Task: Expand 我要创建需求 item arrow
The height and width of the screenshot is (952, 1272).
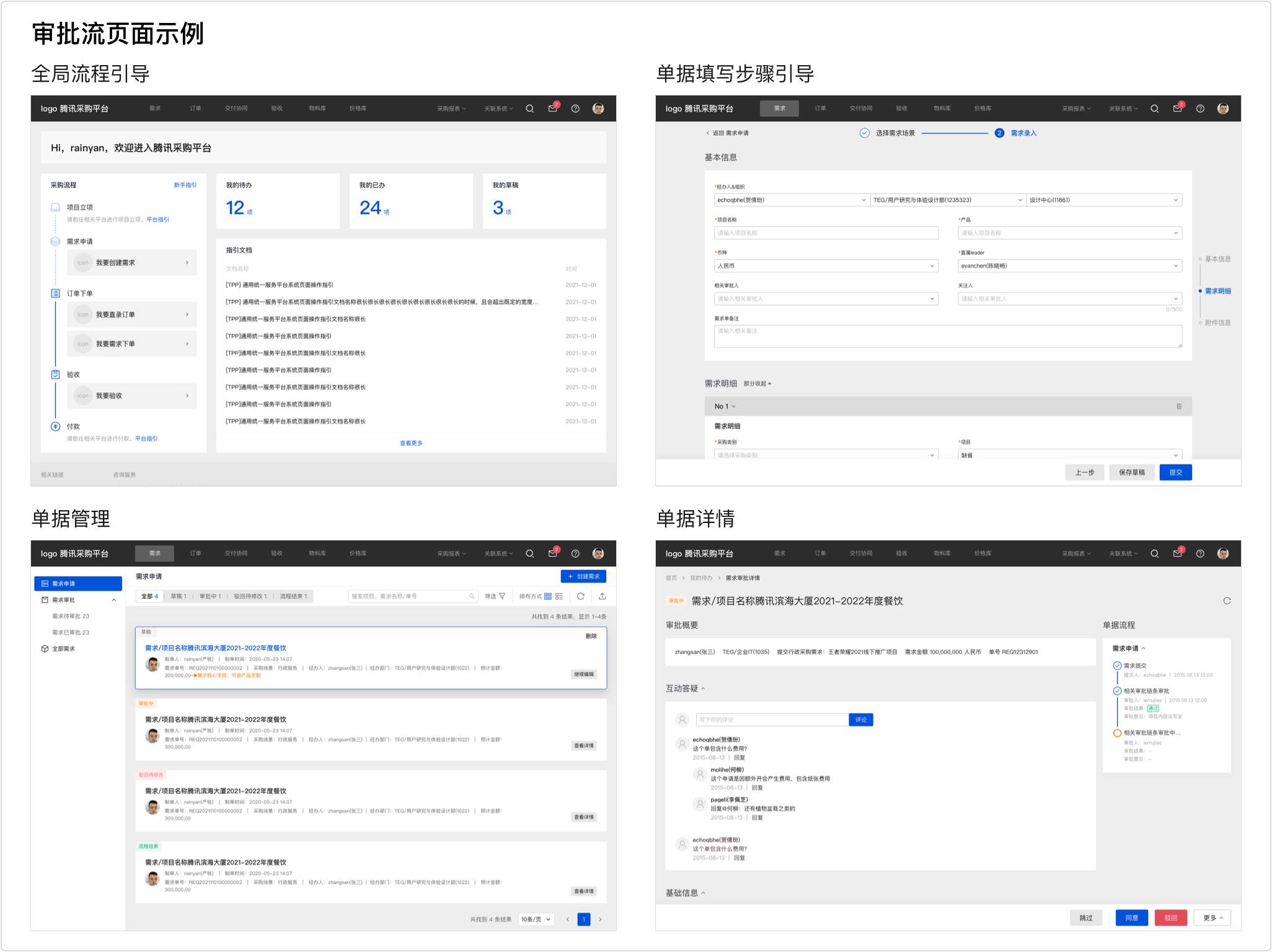Action: coord(187,263)
